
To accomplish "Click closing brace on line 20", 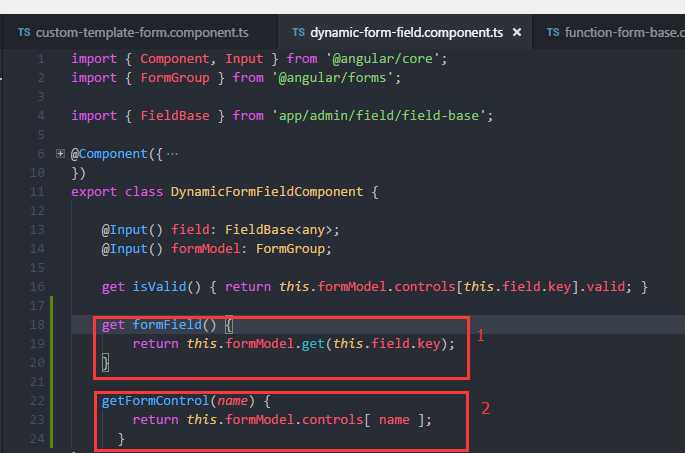I will [x=105, y=363].
